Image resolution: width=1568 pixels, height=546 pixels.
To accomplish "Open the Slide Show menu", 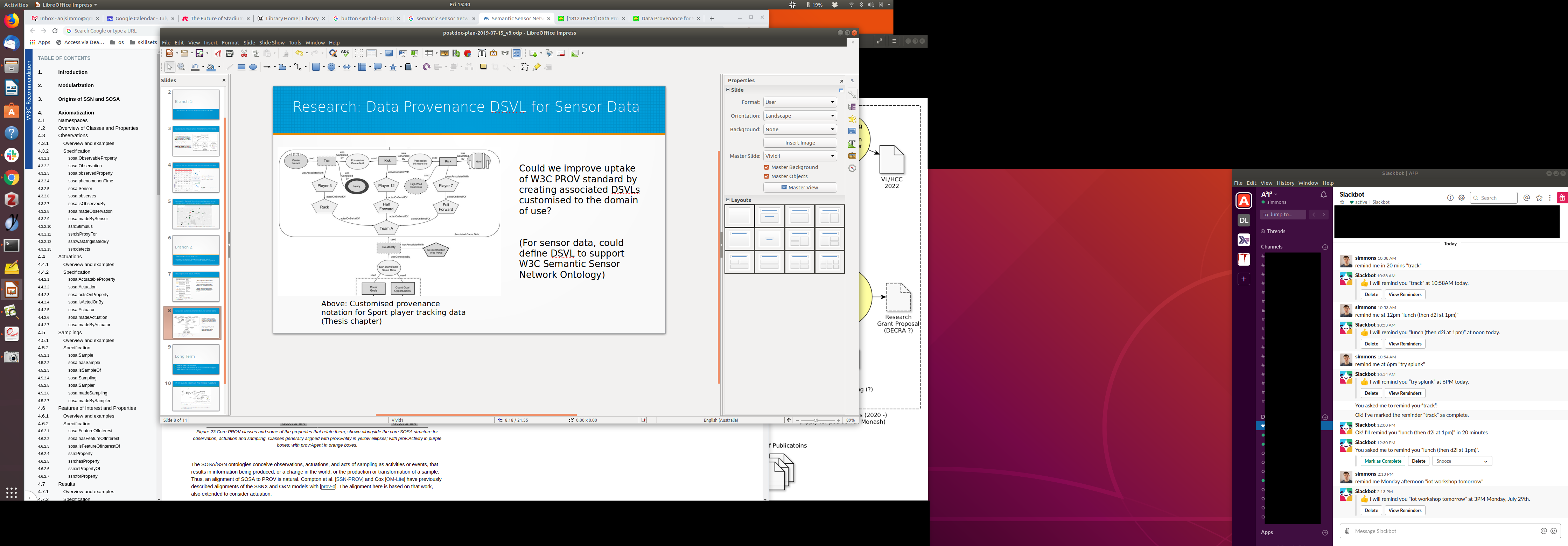I will click(x=272, y=43).
